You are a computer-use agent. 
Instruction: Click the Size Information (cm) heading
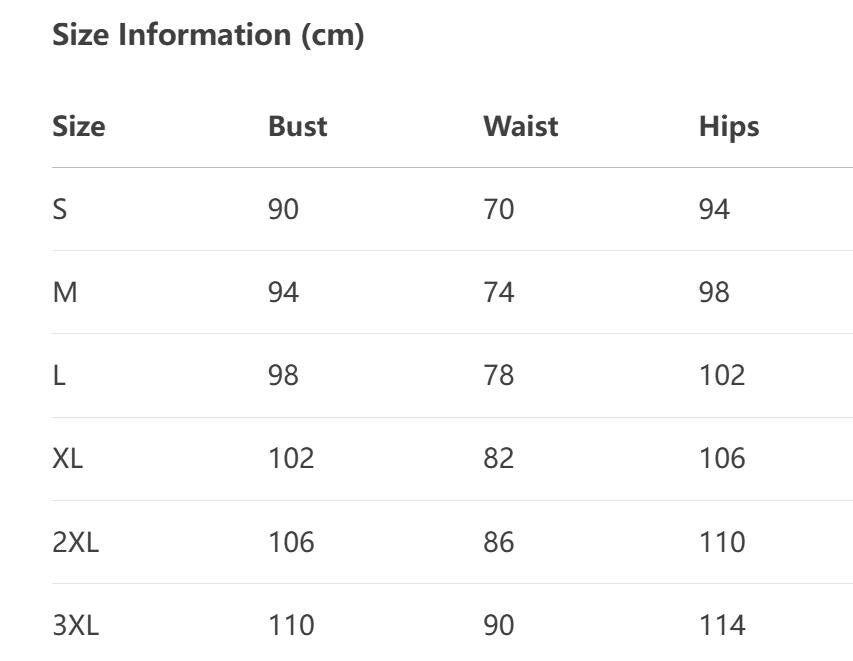(x=208, y=35)
